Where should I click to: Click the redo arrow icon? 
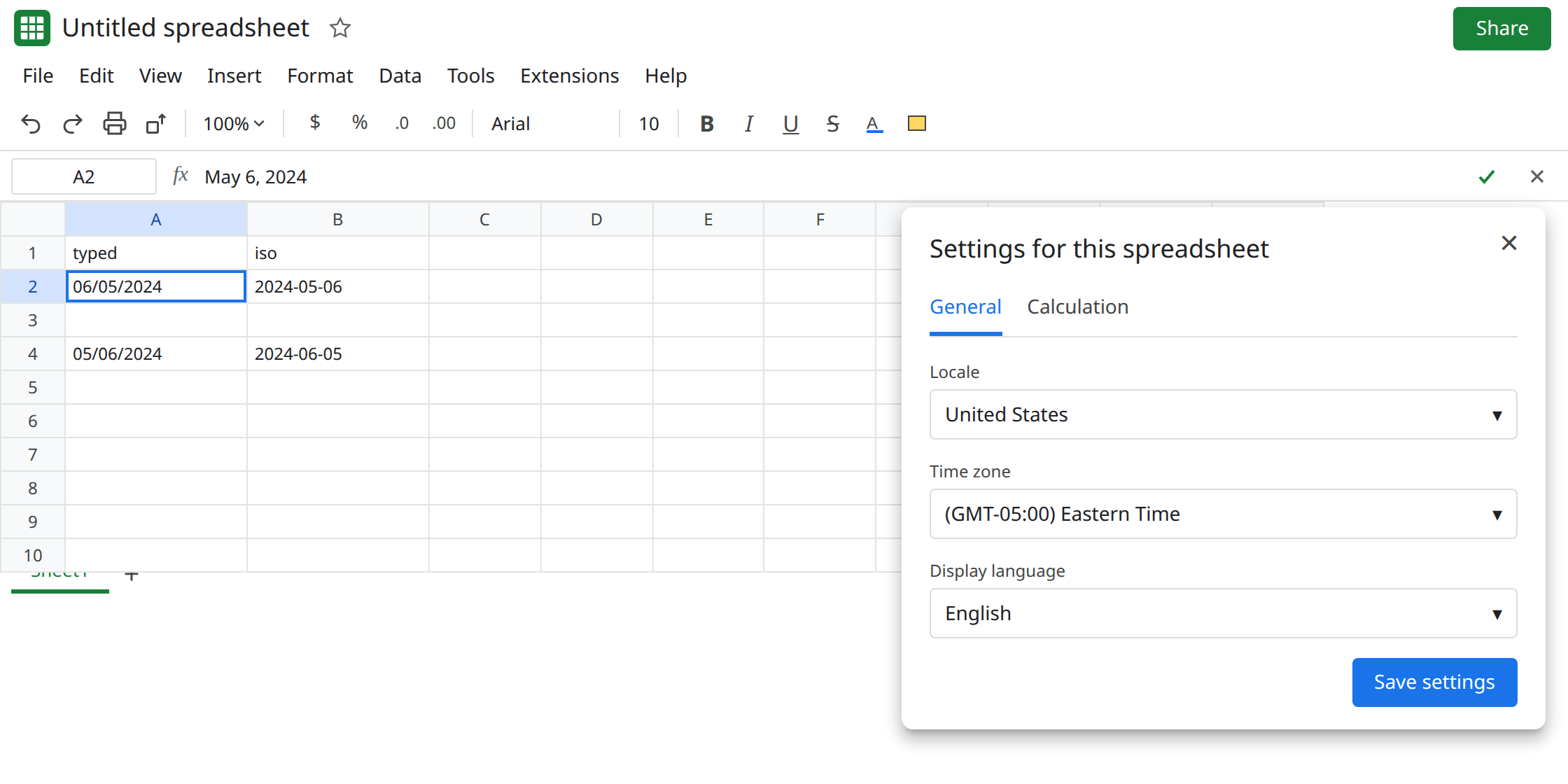tap(72, 124)
